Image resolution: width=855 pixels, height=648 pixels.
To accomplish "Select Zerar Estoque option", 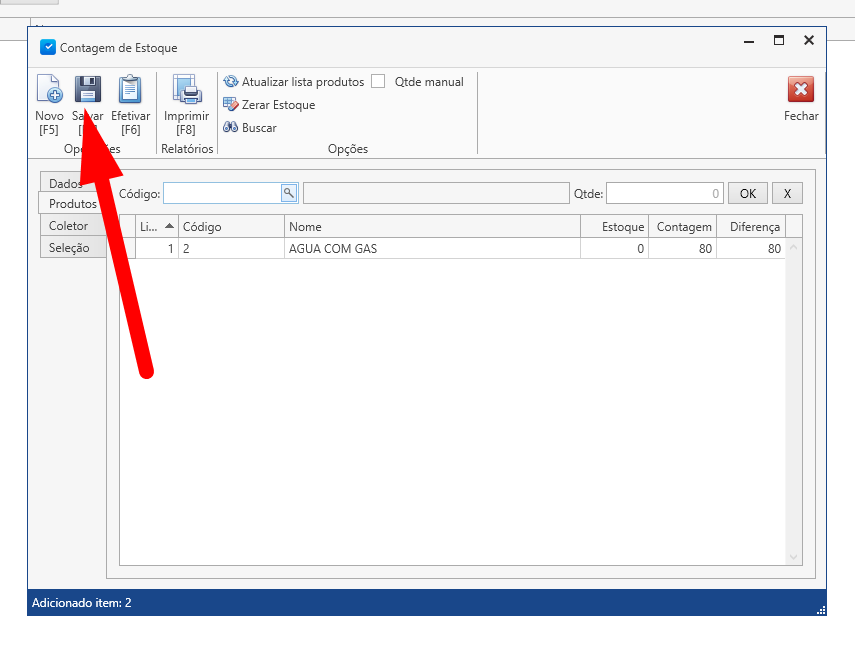I will coord(277,105).
